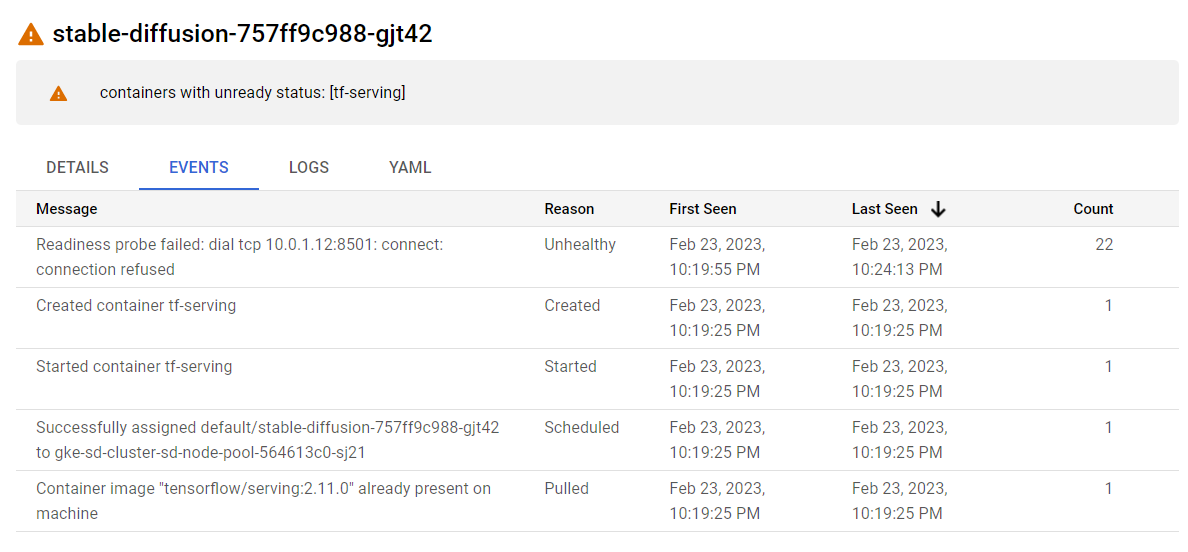Click the Created container tf-serving message
1188x552 pixels.
tap(136, 305)
